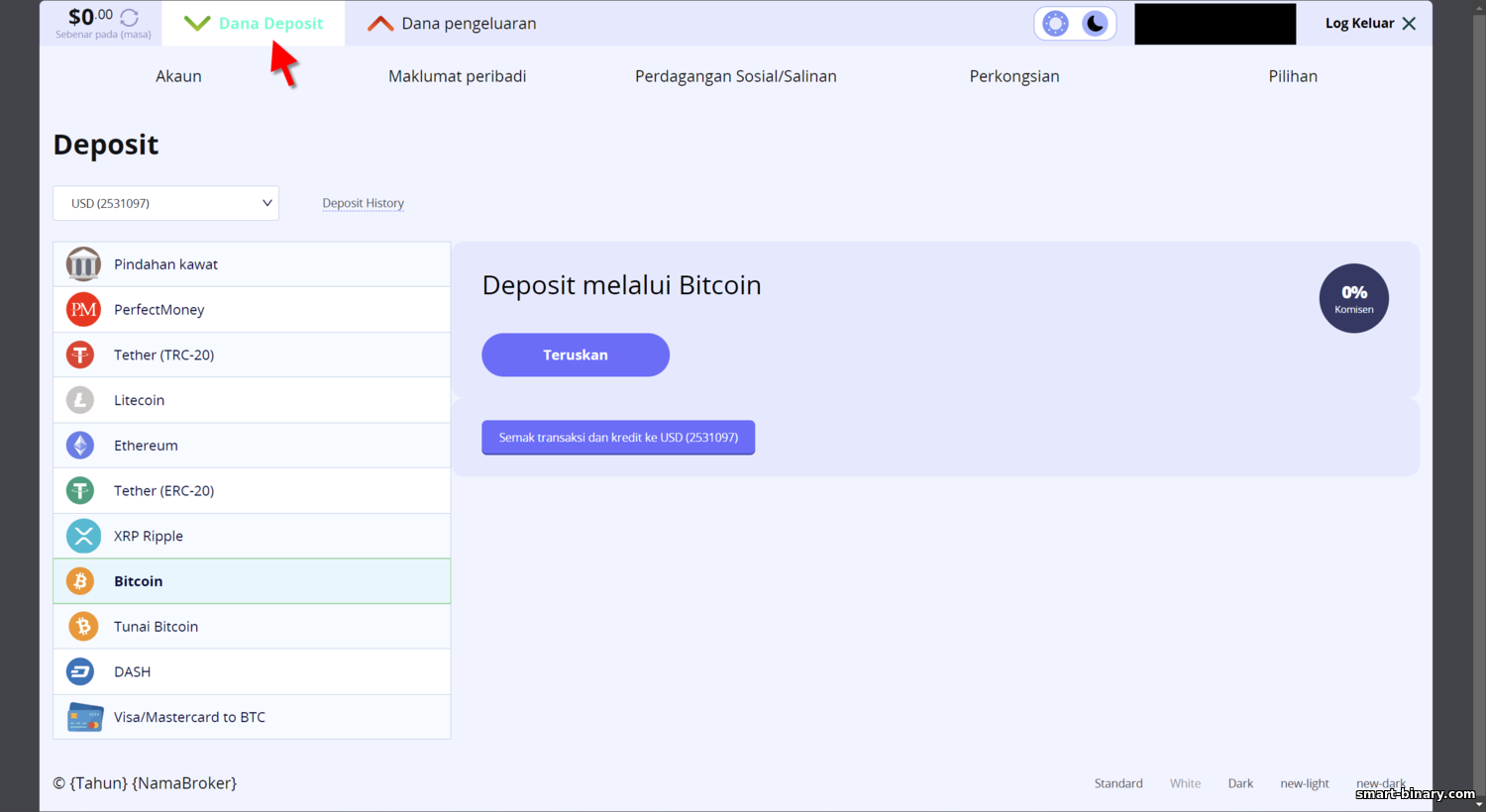Click the $0.00 balance display
Image resolution: width=1486 pixels, height=812 pixels.
pos(90,17)
